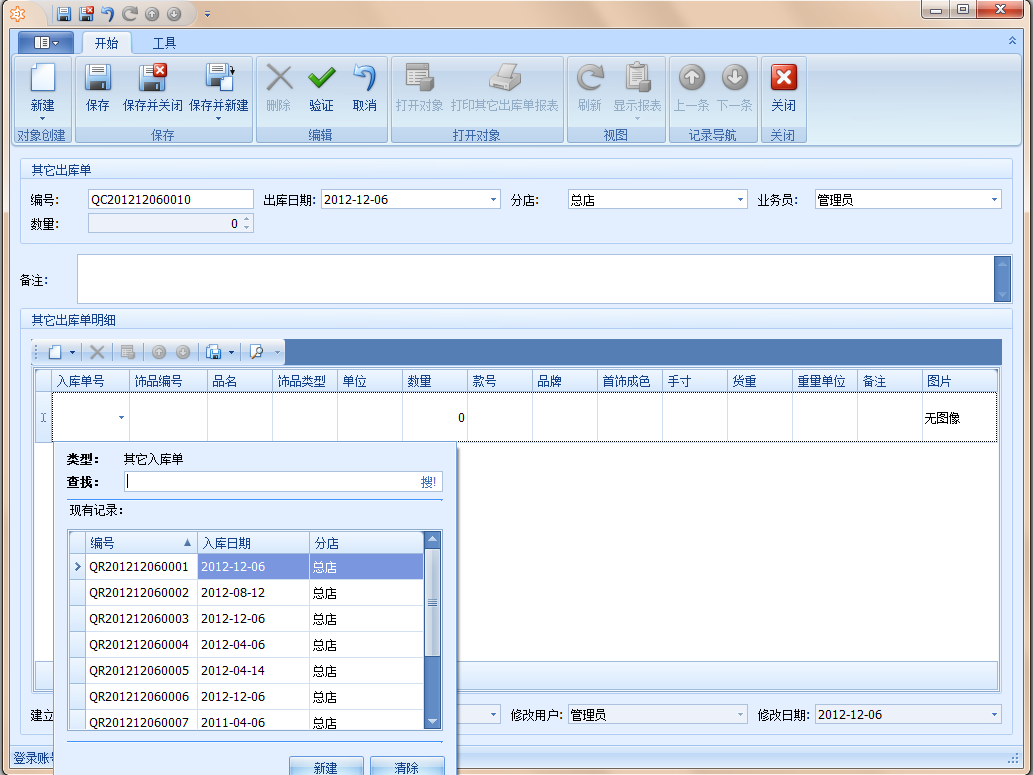Click quick access save floppy icon
The height and width of the screenshot is (775, 1033).
[64, 13]
